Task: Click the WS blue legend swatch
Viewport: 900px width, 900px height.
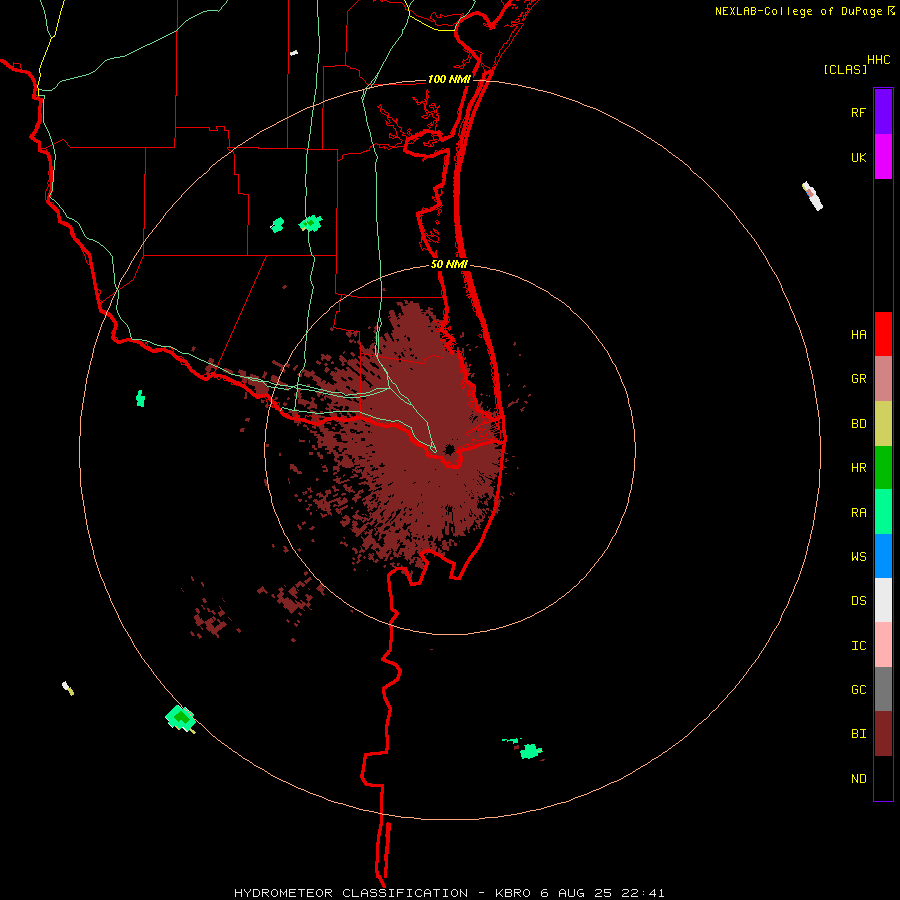Action: click(x=883, y=556)
